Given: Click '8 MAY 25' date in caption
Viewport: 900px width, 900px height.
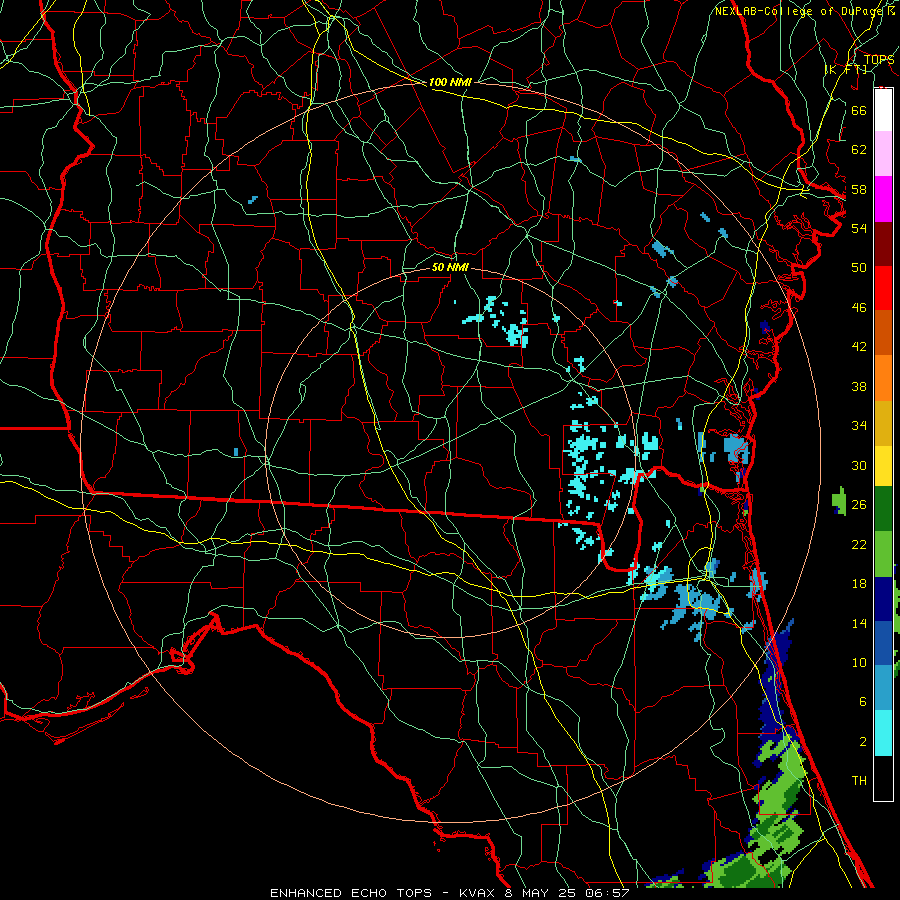Looking at the screenshot, I should tap(541, 893).
